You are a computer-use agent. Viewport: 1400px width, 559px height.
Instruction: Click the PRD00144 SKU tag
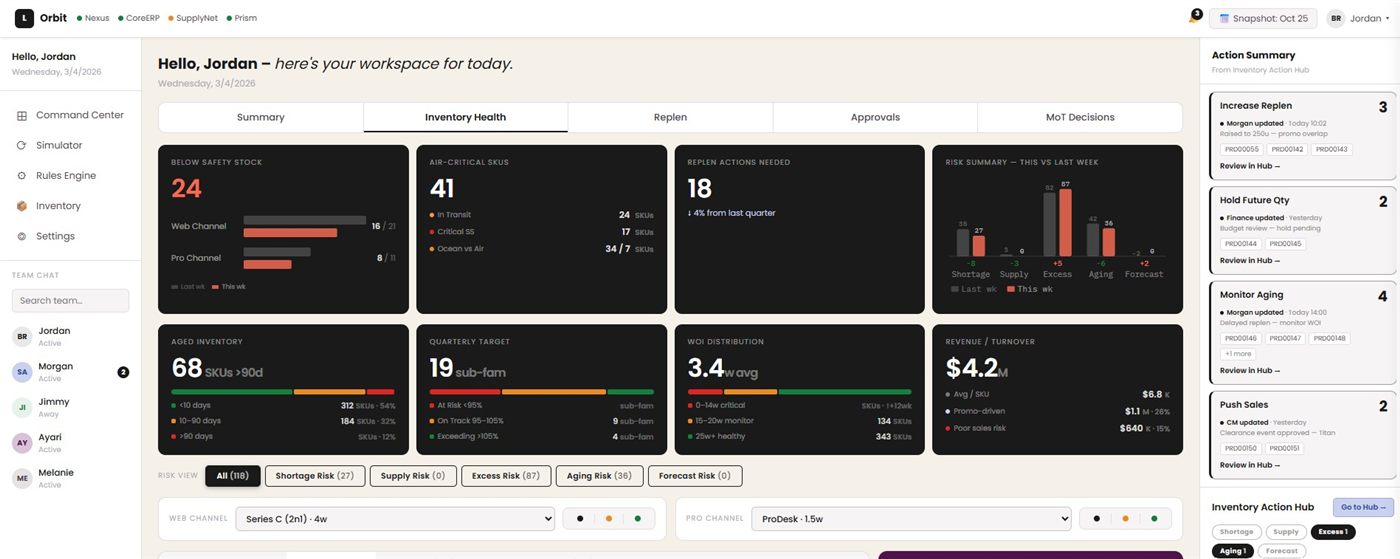[1242, 243]
